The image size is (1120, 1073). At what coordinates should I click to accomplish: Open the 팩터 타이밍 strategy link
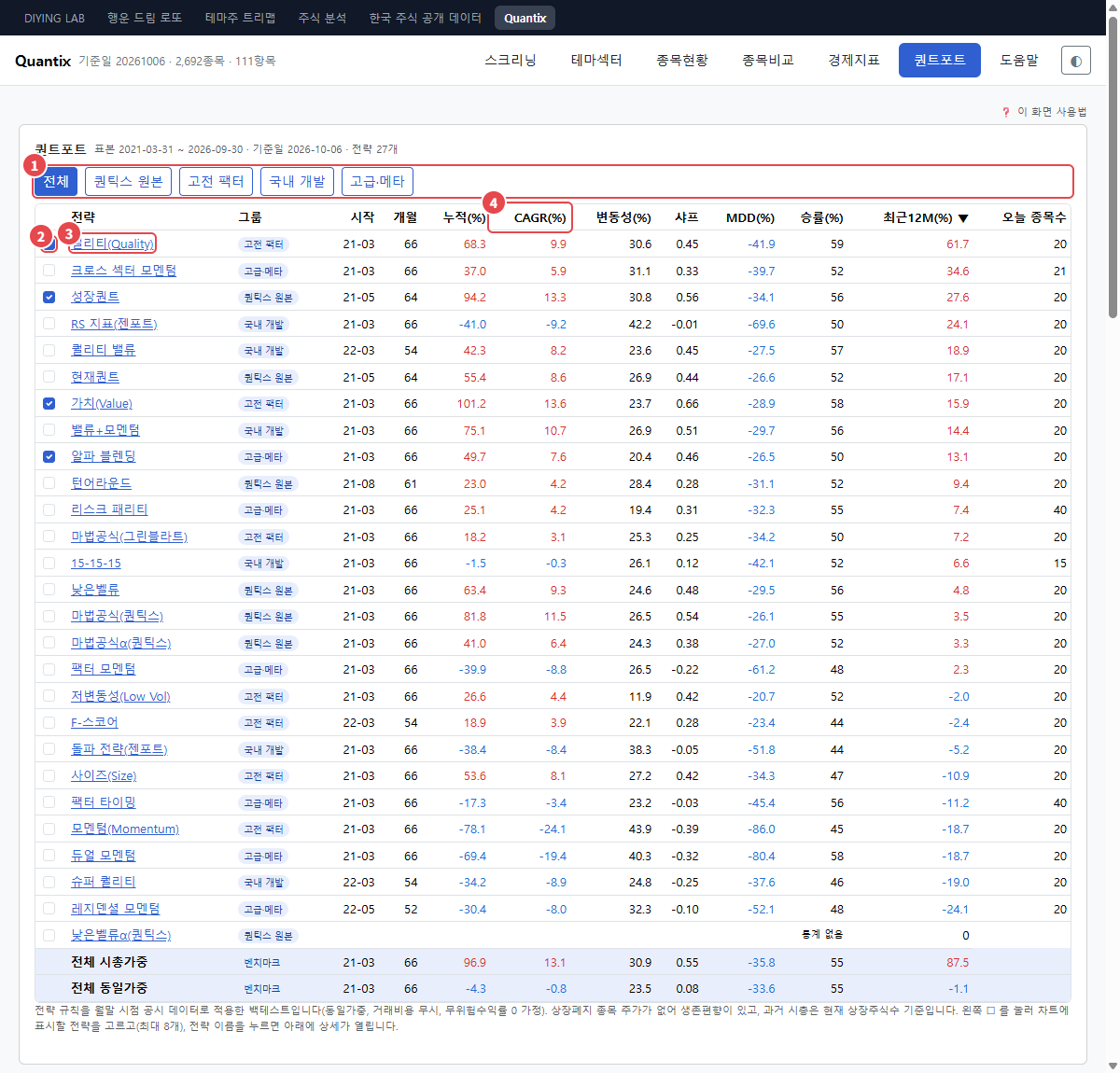104,802
